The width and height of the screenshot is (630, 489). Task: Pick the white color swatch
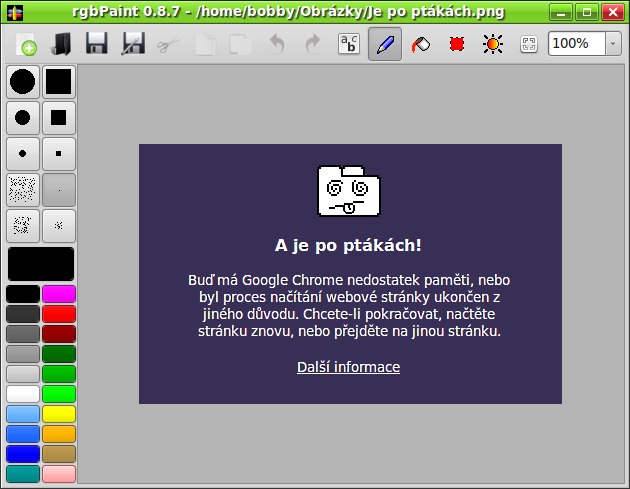[23, 394]
